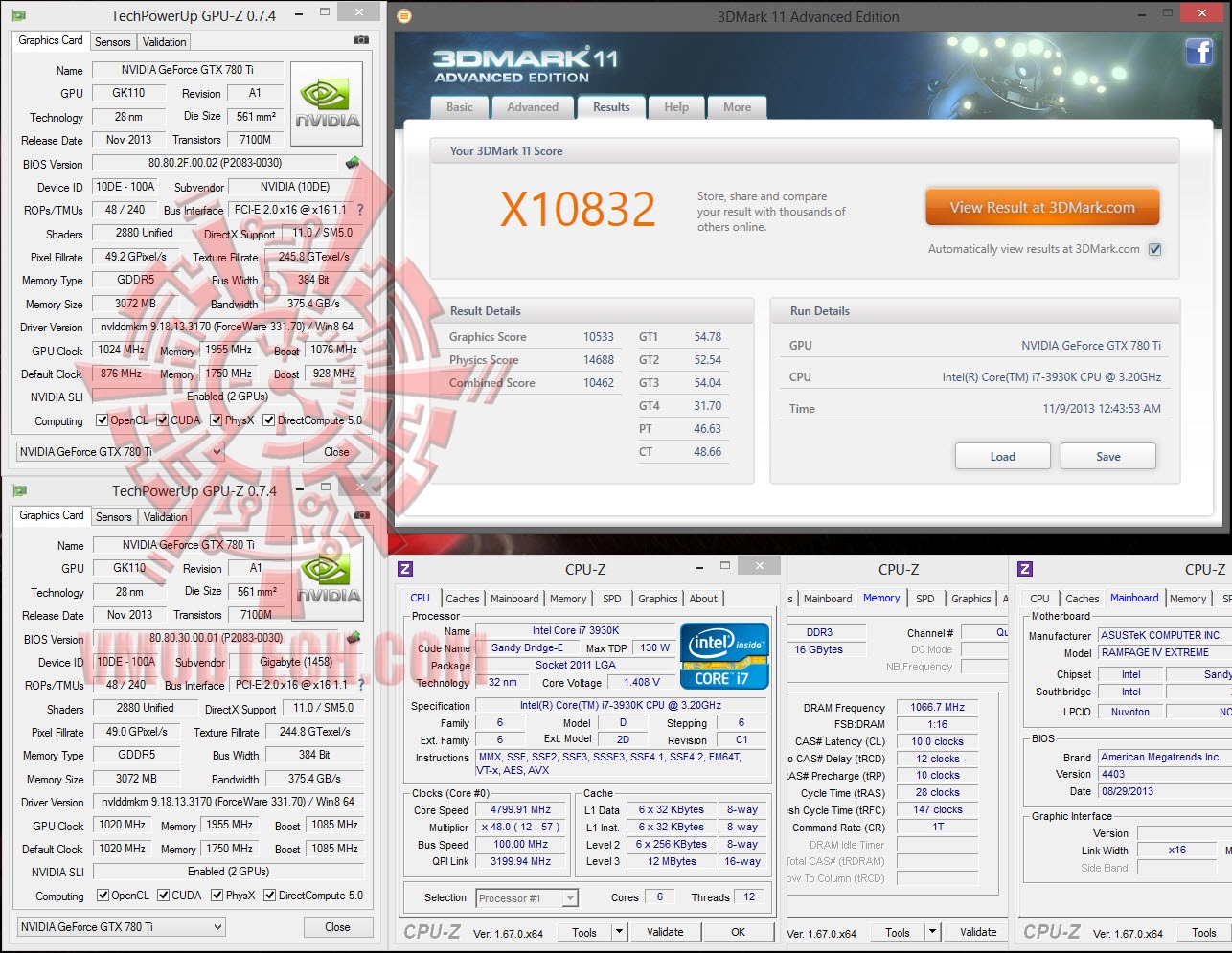The image size is (1232, 953).
Task: Expand Tools dropdown arrow in CPU-Z CPU window
Action: click(x=619, y=932)
